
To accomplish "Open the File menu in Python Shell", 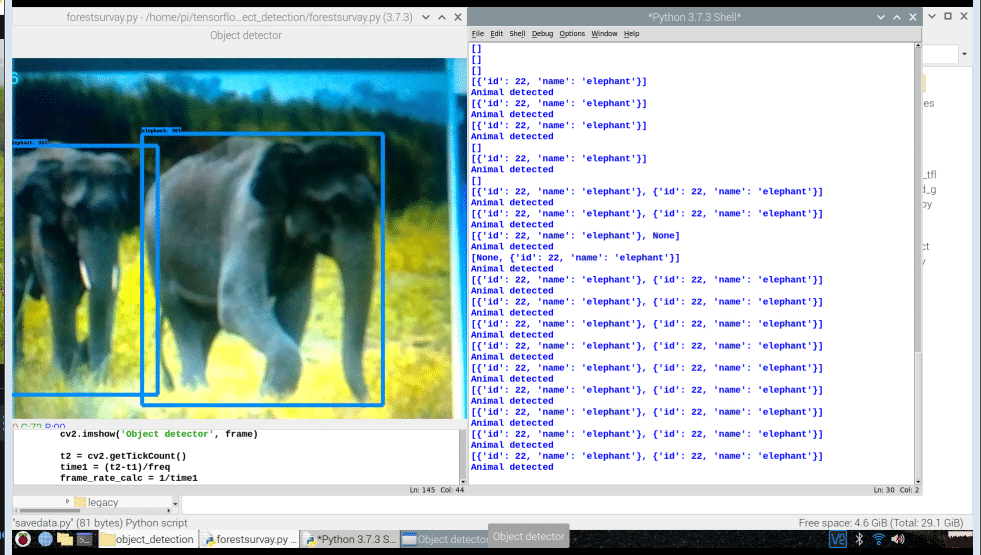I will [x=478, y=34].
